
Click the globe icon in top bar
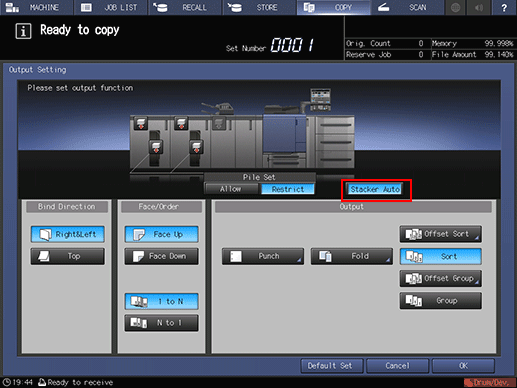(456, 7)
